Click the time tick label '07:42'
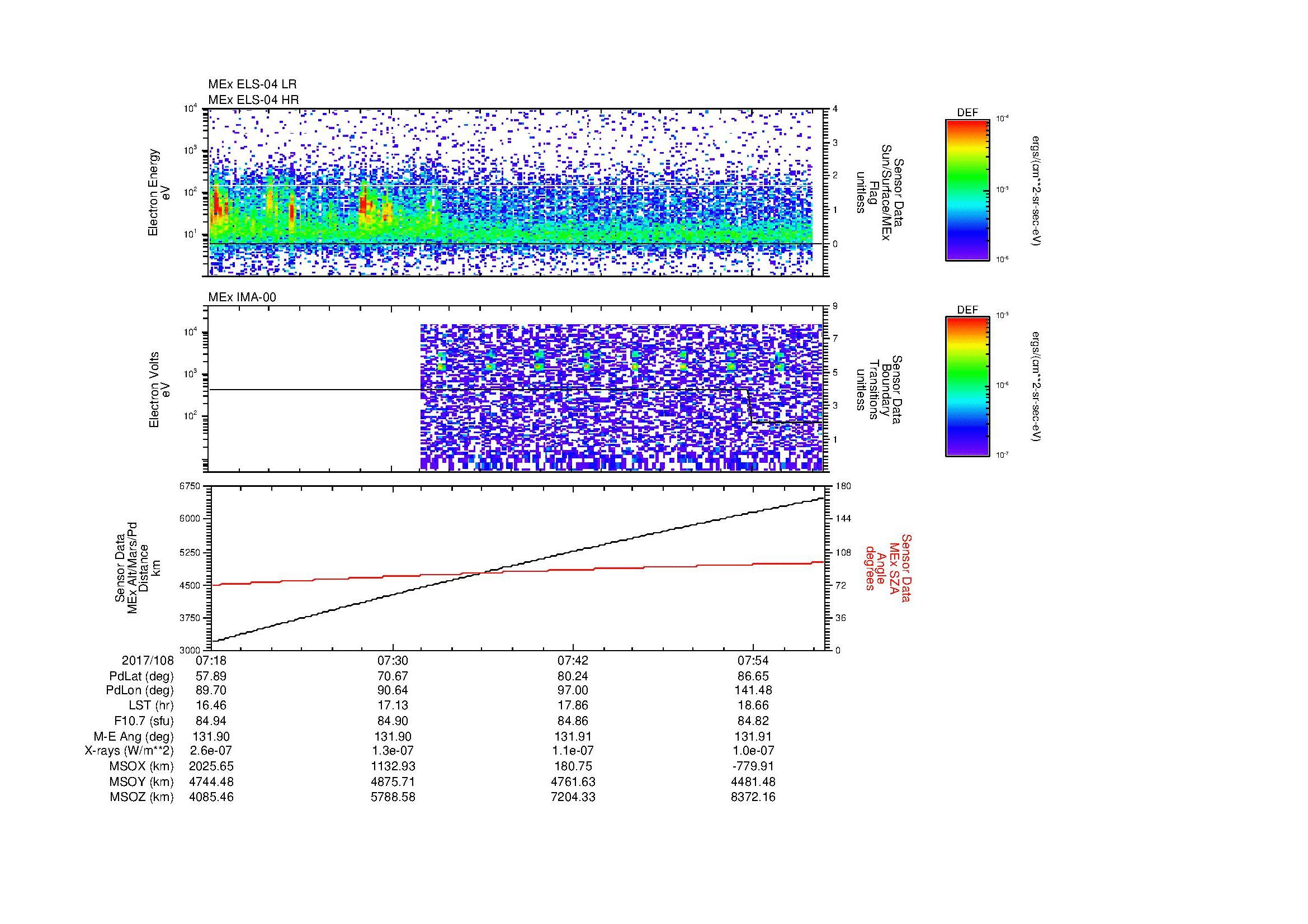Viewport: 1308px width, 924px height. 573,660
